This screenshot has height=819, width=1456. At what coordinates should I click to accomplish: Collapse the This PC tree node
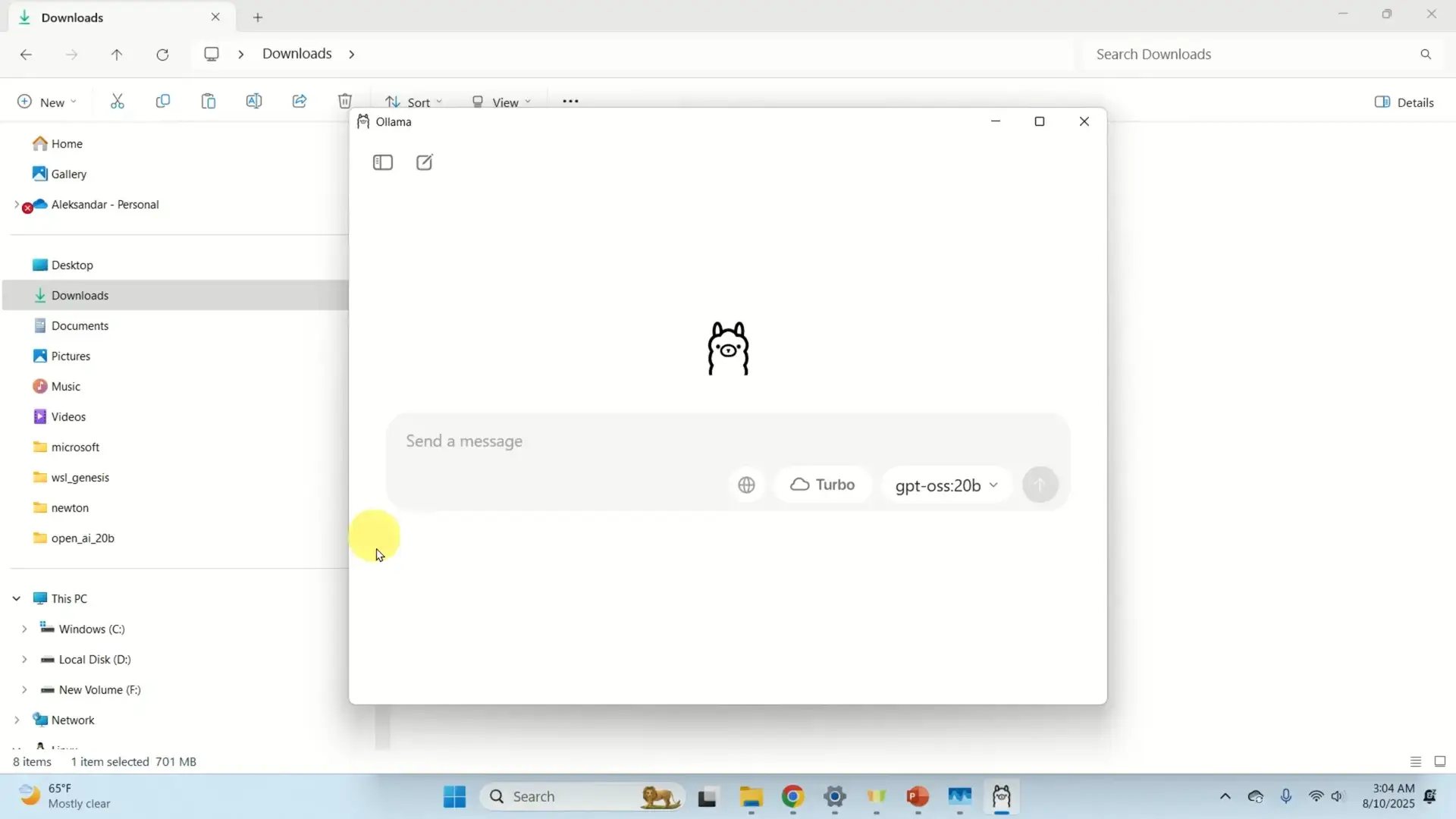(17, 598)
